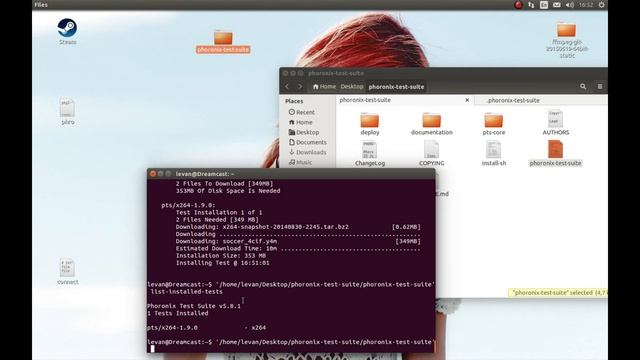Select the COPYING file

coord(431,153)
